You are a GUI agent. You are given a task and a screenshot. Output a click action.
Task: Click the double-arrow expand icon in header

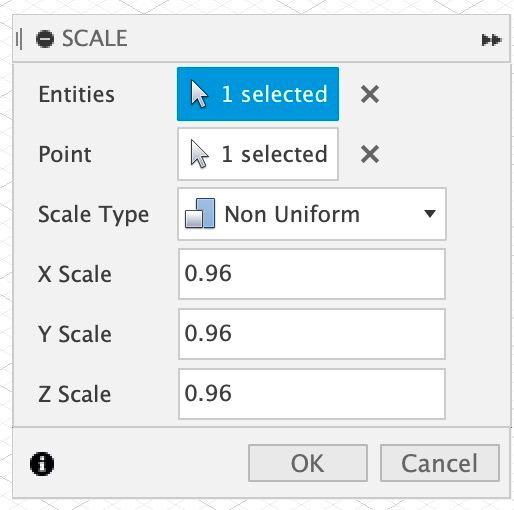pyautogui.click(x=491, y=40)
